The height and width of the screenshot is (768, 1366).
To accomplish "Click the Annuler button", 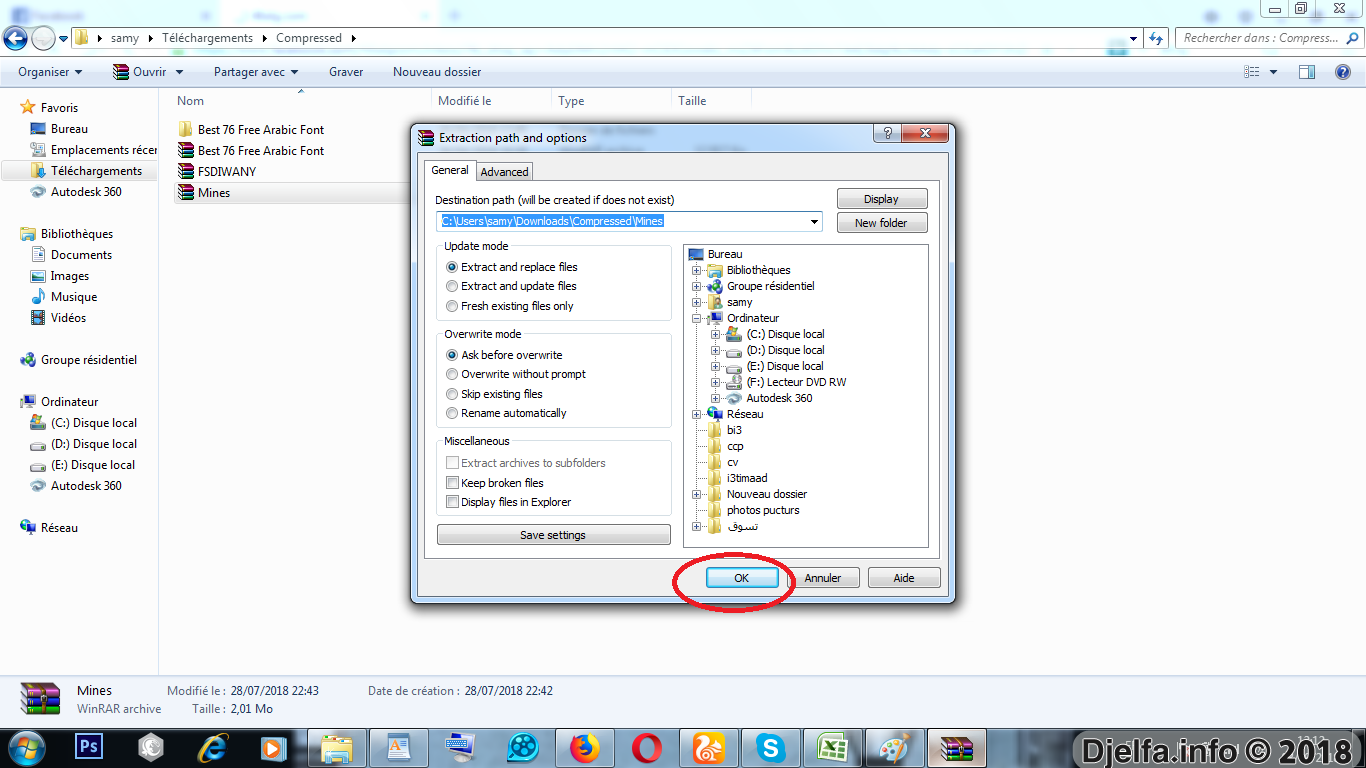I will click(x=823, y=578).
